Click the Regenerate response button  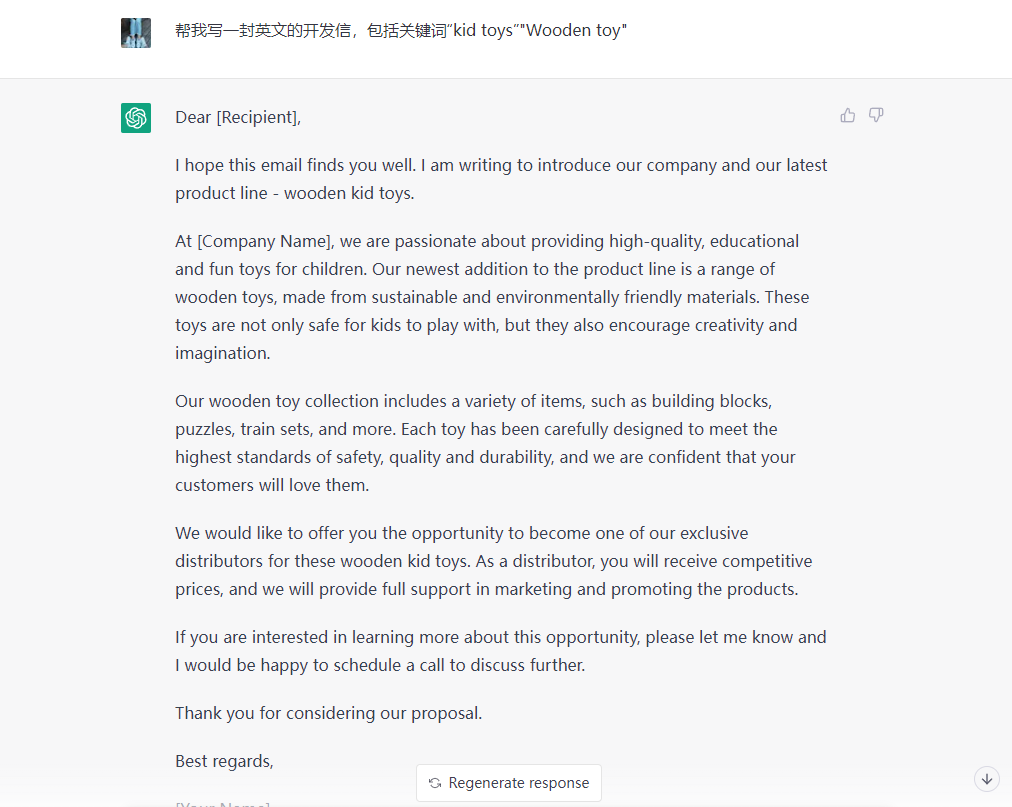pos(509,783)
